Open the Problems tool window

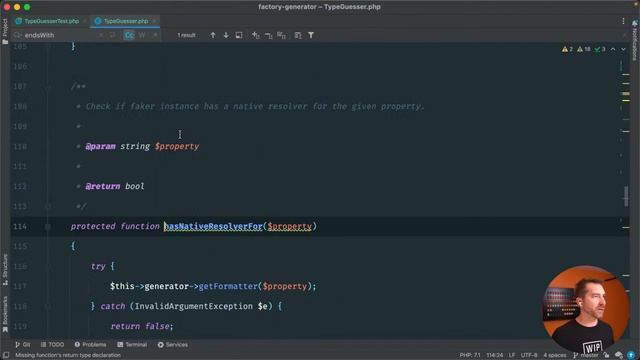point(90,345)
